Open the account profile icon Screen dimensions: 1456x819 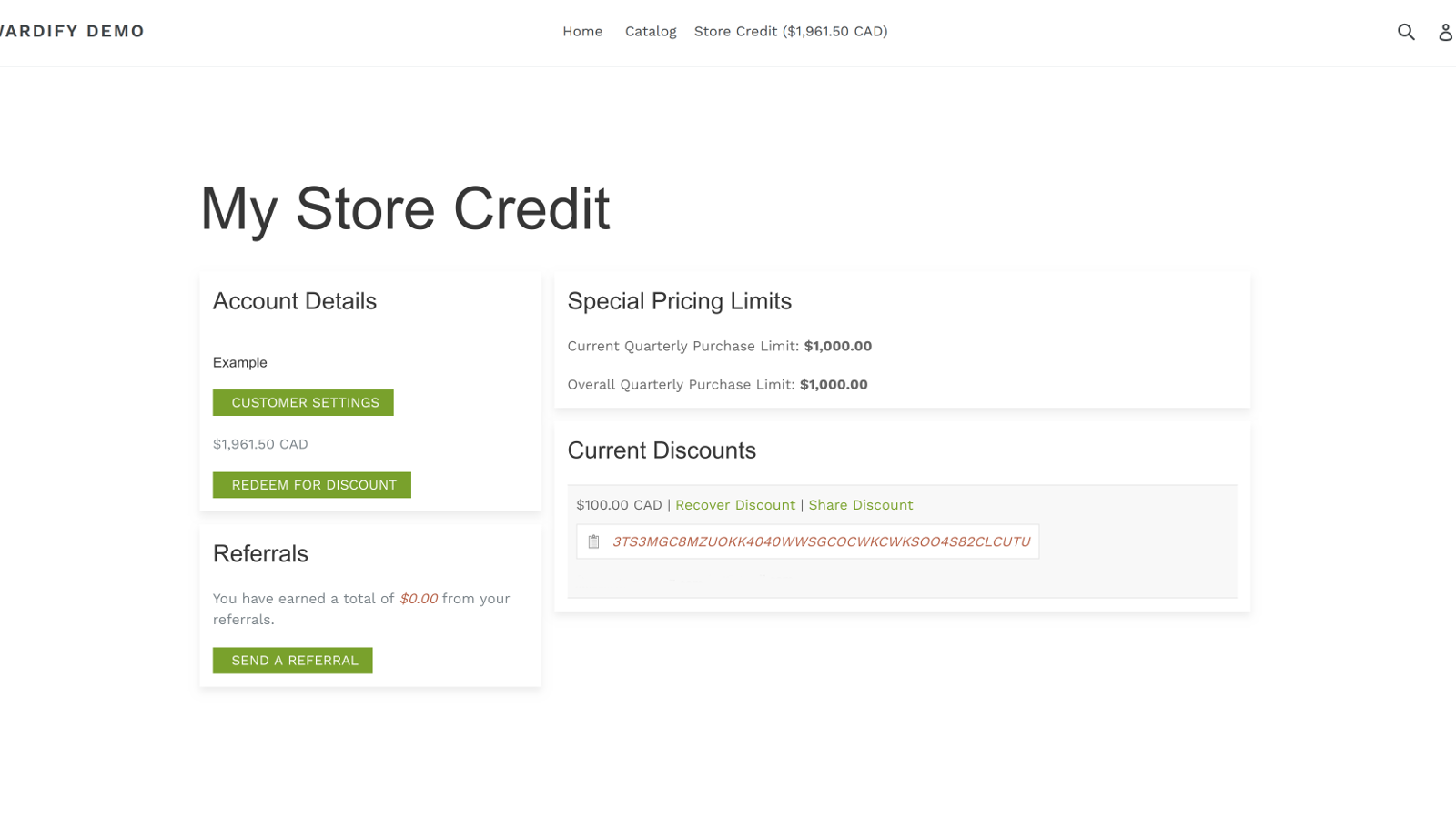[x=1446, y=32]
